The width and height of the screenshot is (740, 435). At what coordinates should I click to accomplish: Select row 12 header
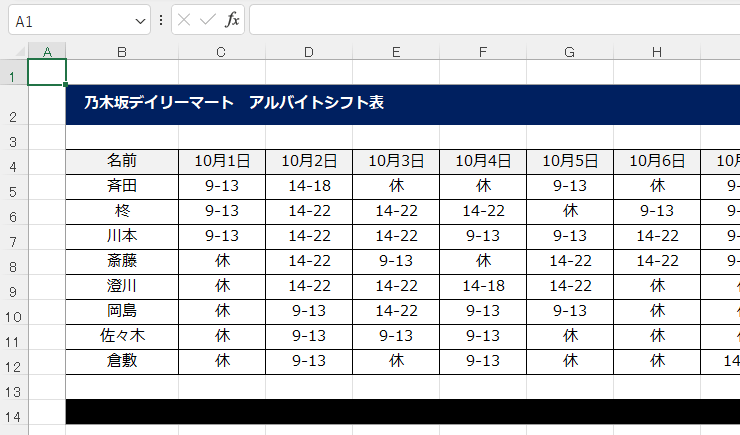14,362
